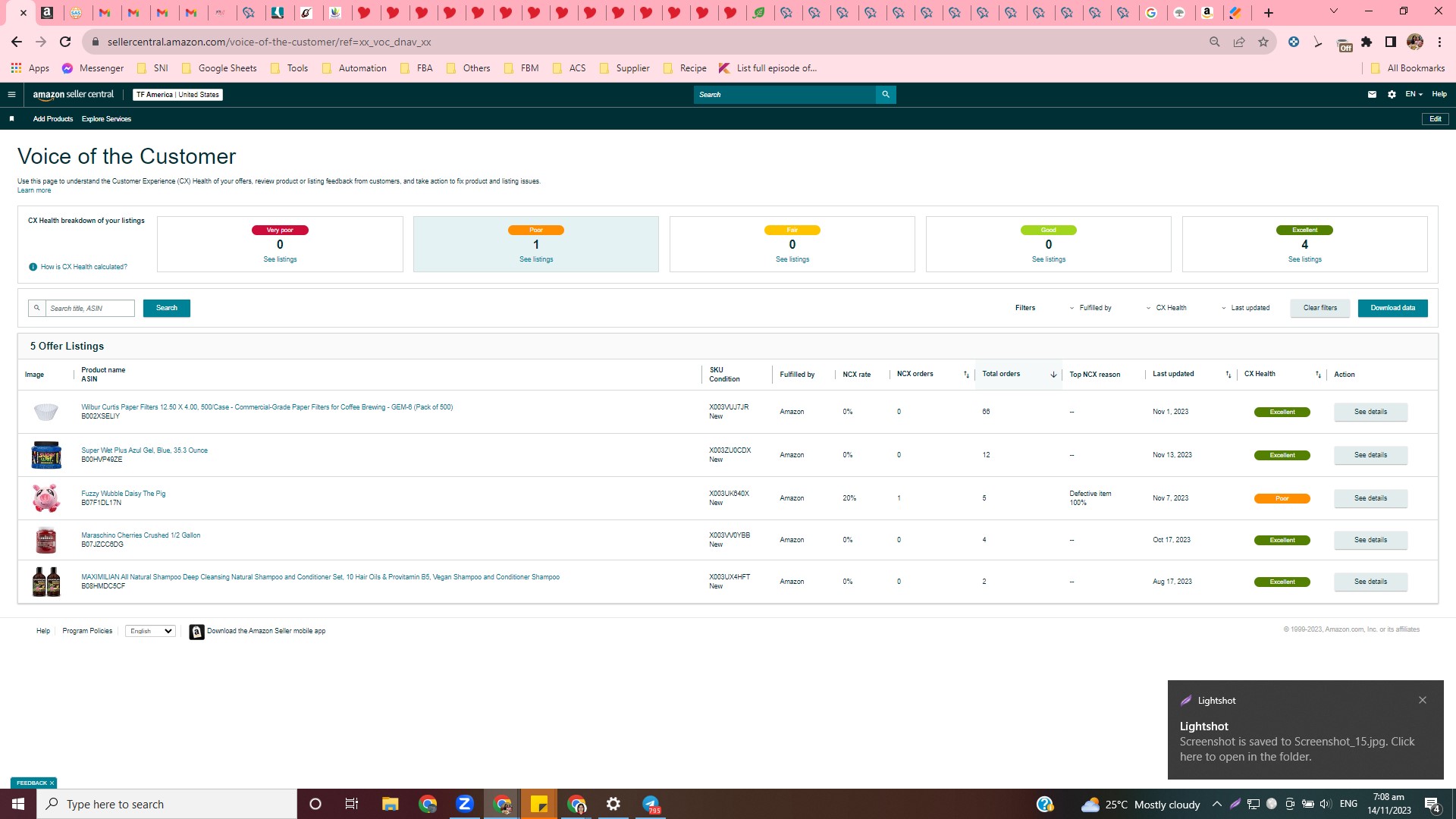Click the search magnifier button in header
Screen dimensions: 1456x819
click(886, 95)
